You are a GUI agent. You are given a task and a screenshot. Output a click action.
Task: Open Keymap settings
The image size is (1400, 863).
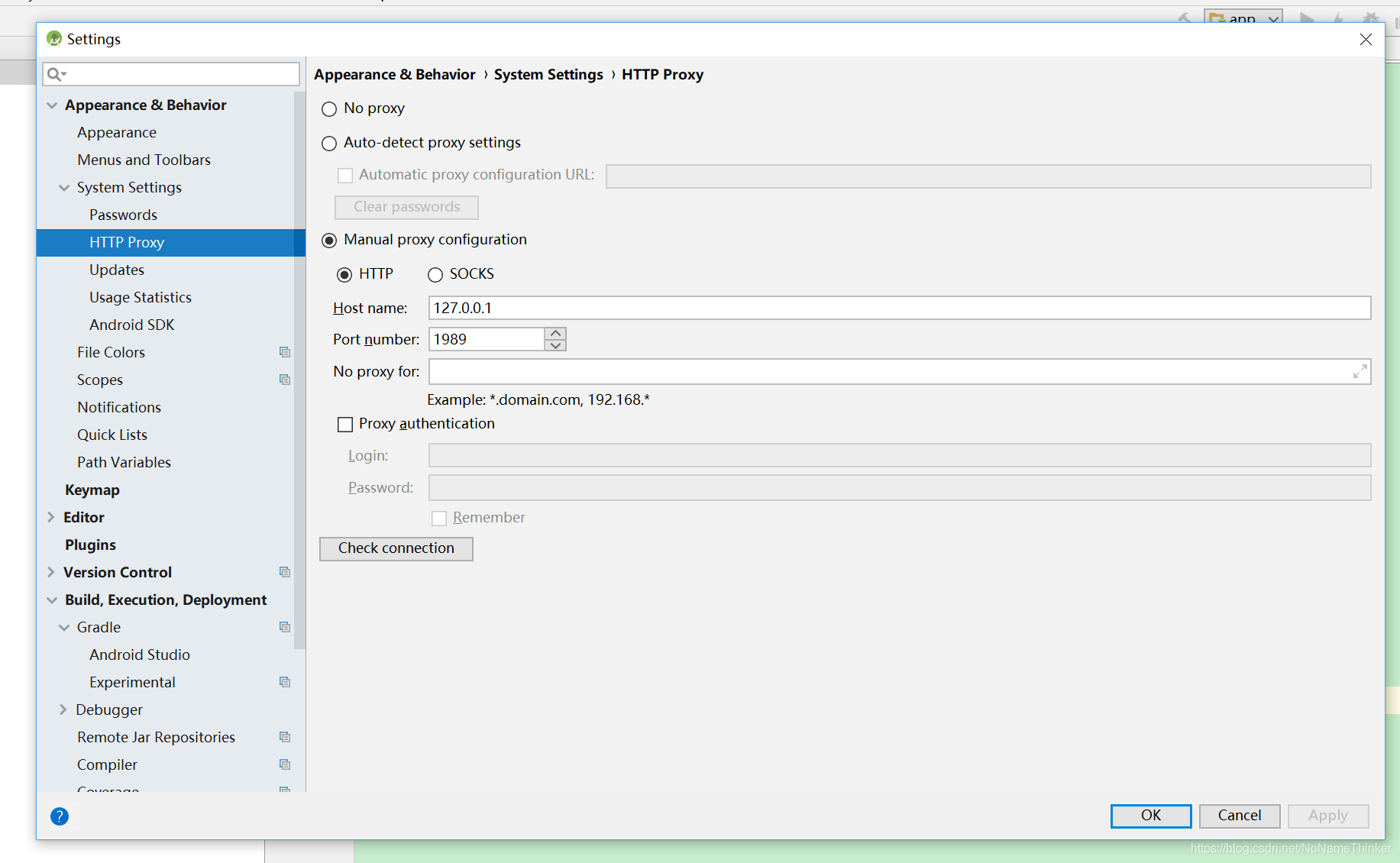pyautogui.click(x=92, y=490)
